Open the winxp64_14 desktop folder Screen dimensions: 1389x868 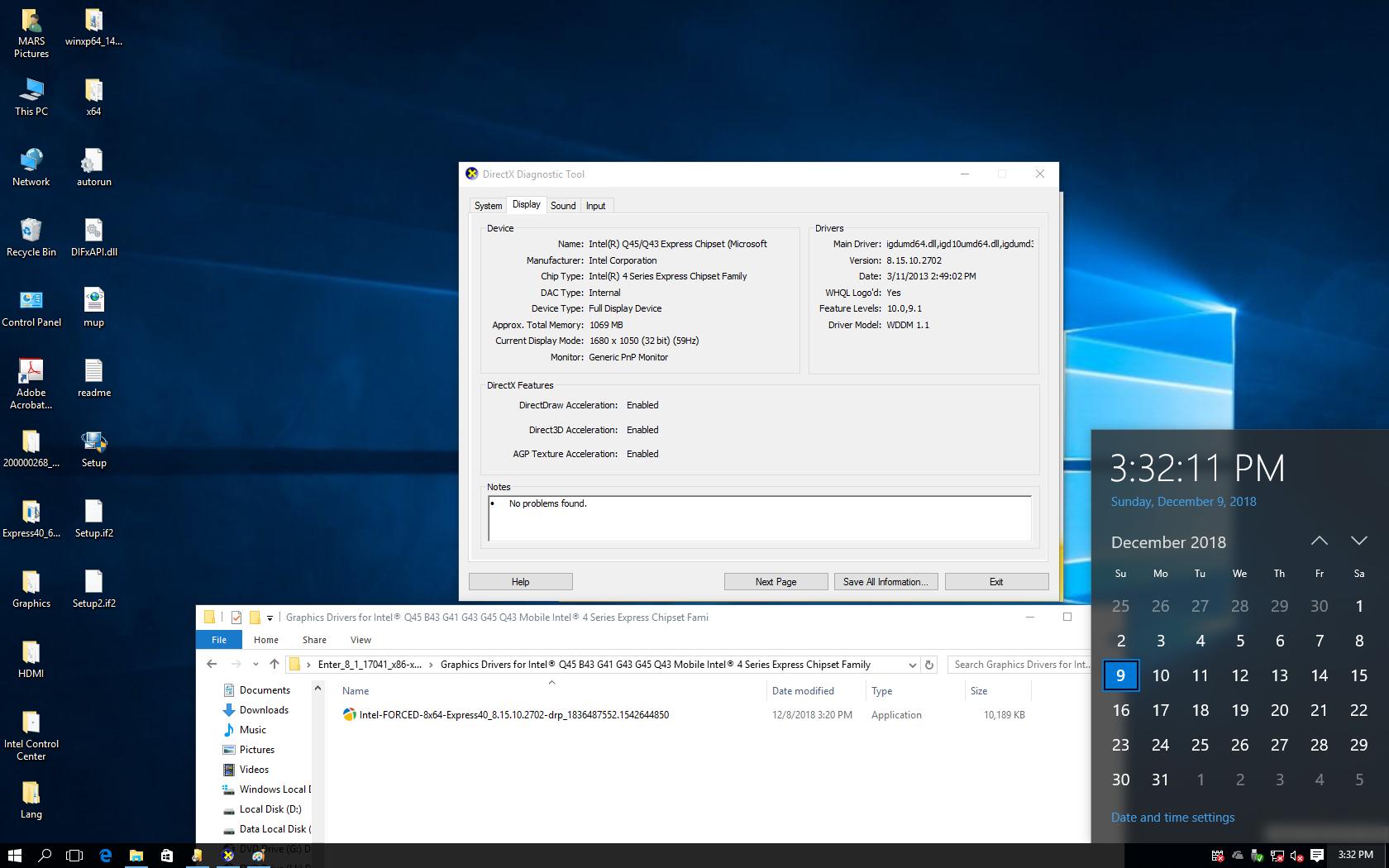click(x=93, y=27)
